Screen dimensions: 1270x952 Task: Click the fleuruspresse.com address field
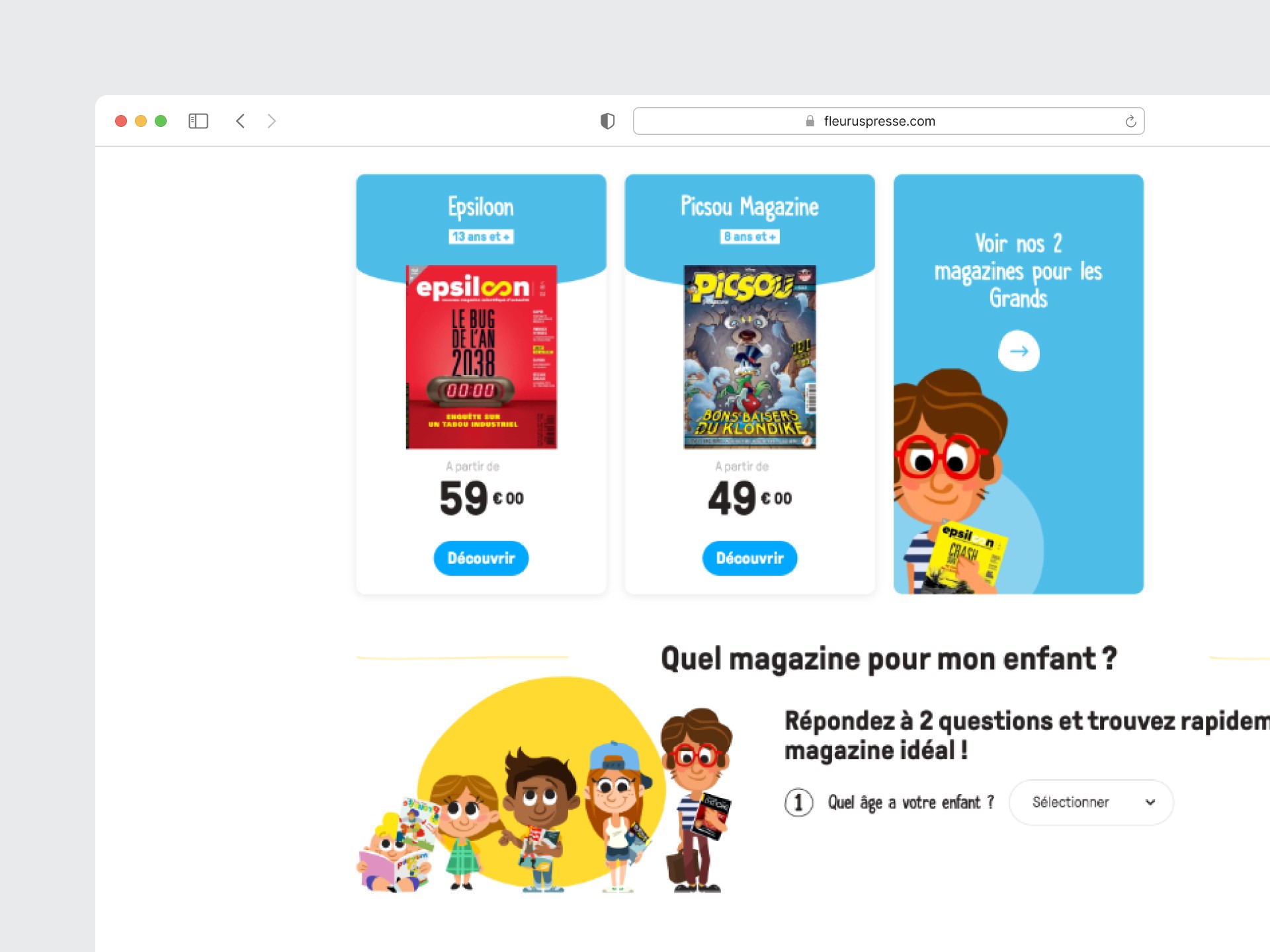click(x=888, y=121)
